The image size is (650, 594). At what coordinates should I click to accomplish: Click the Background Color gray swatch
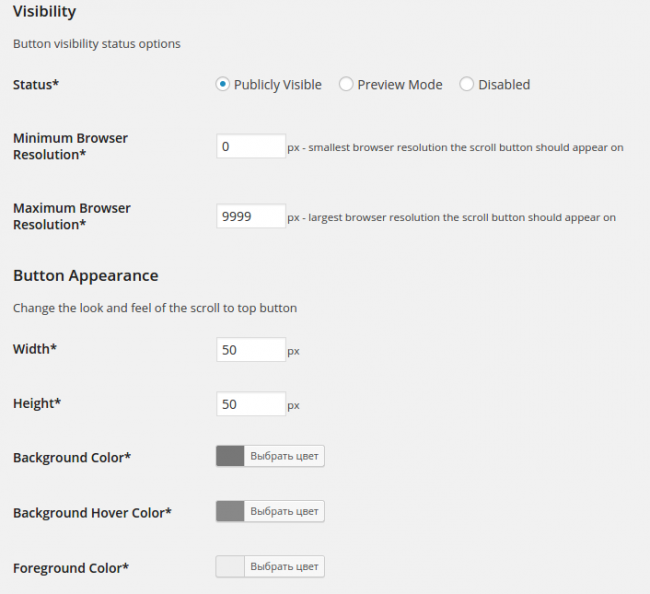point(231,457)
